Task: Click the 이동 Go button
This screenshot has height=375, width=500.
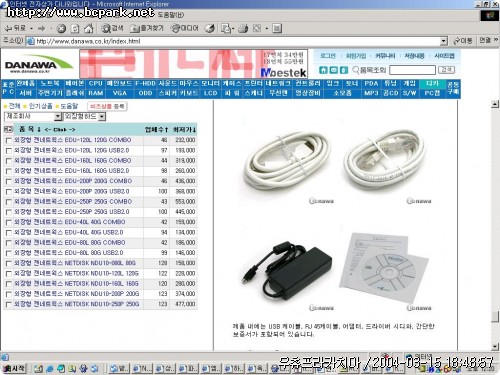Action: (463, 41)
